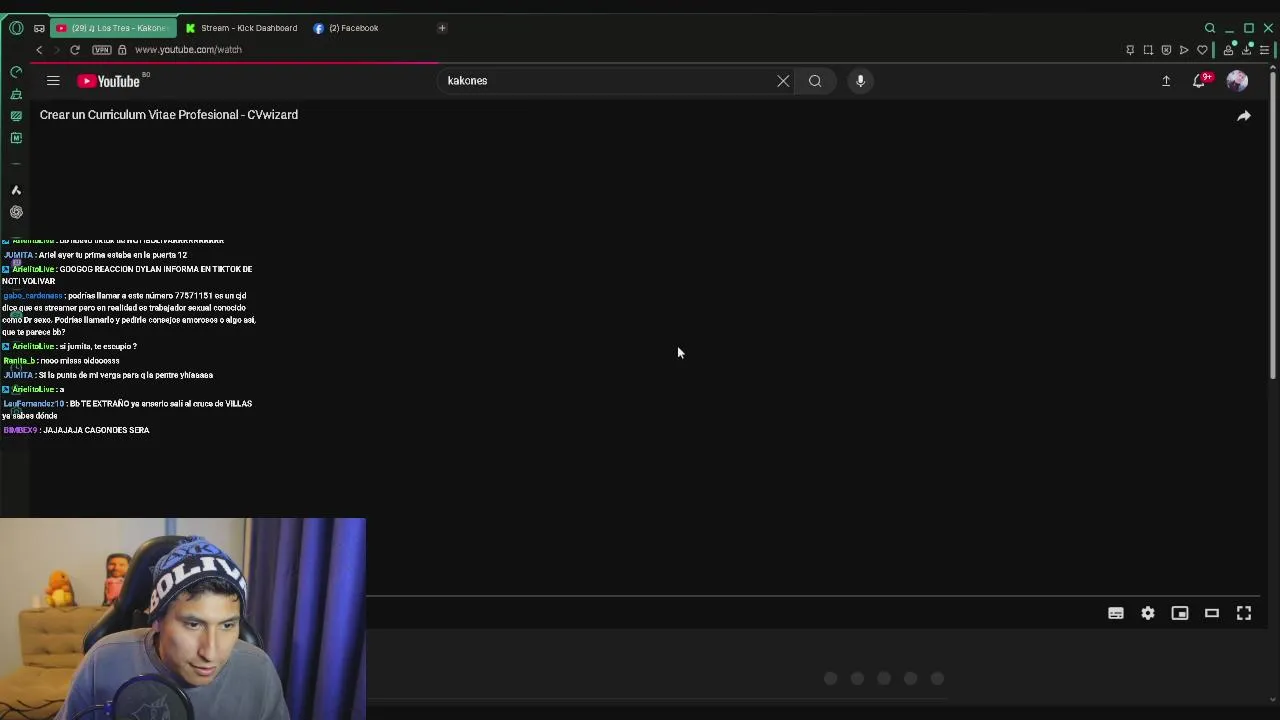Screen dimensions: 1280x720
Task: Open the GX Corner gamepad icon
Action: (39, 28)
